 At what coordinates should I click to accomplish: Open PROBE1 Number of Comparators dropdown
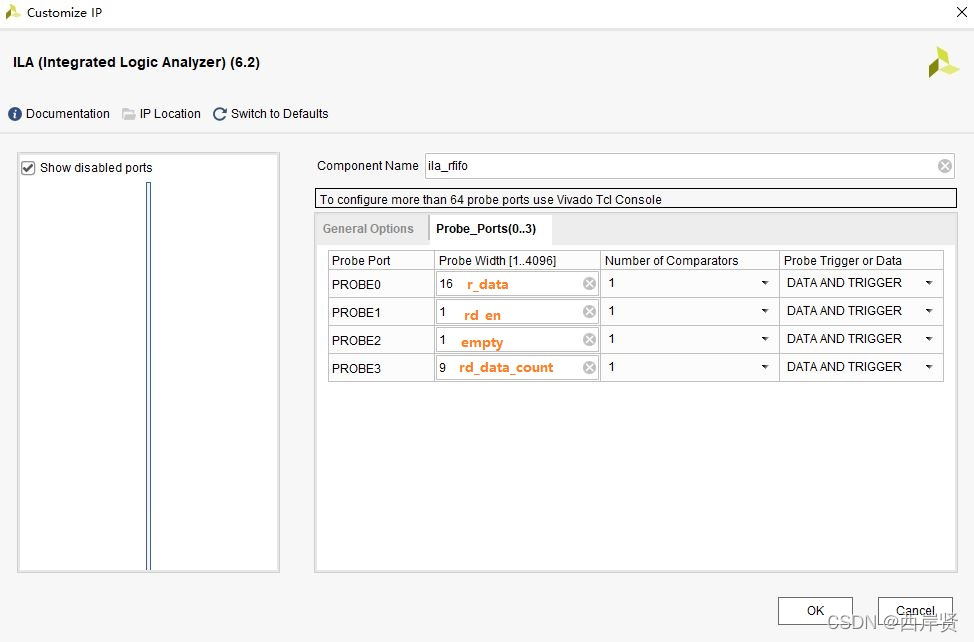point(765,311)
